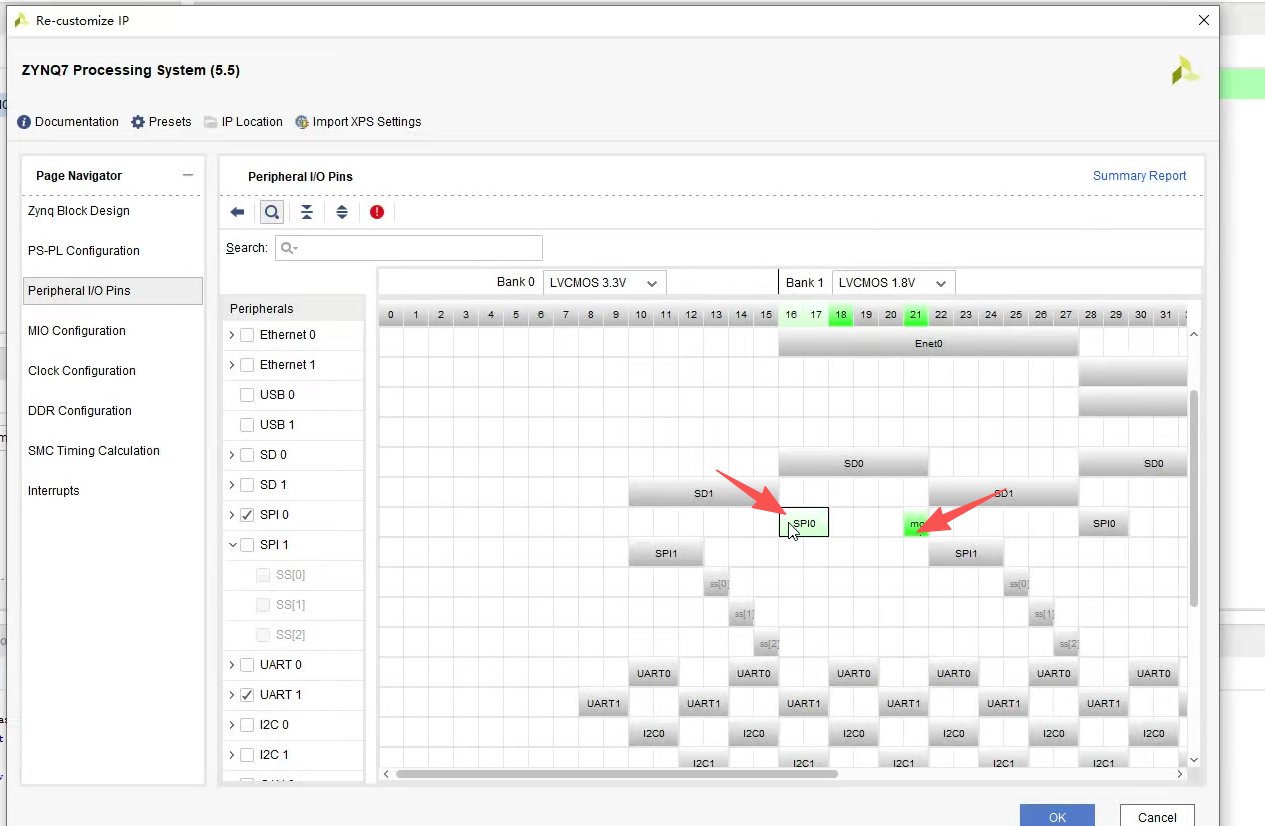The height and width of the screenshot is (826, 1265).
Task: Enable the I2C 0 checkbox
Action: (x=247, y=725)
